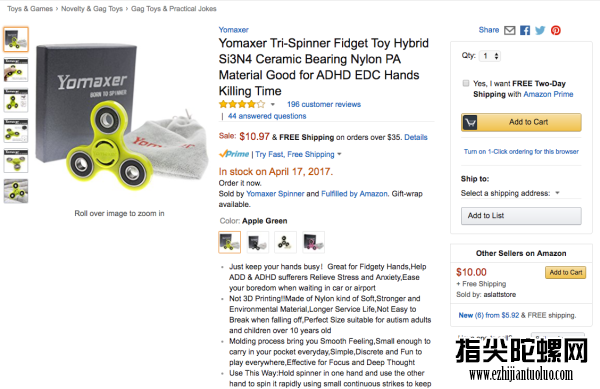Click the star rating icons
Image resolution: width=600 pixels, height=389 pixels.
241,104
